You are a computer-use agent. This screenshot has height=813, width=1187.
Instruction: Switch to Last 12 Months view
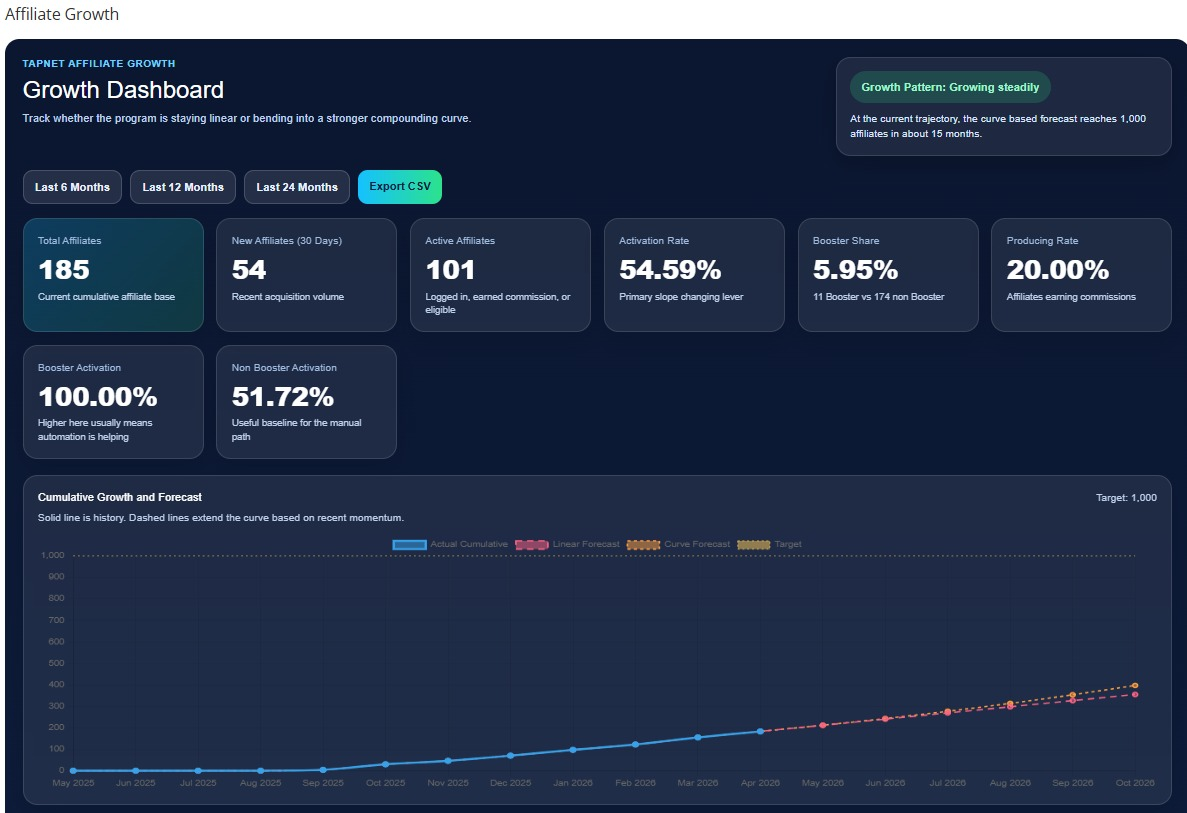click(183, 187)
